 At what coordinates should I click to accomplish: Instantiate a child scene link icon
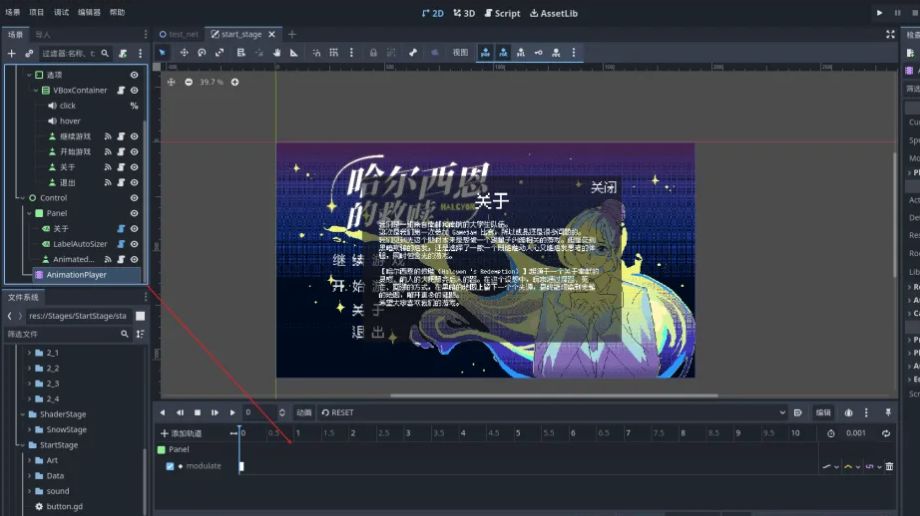point(29,53)
